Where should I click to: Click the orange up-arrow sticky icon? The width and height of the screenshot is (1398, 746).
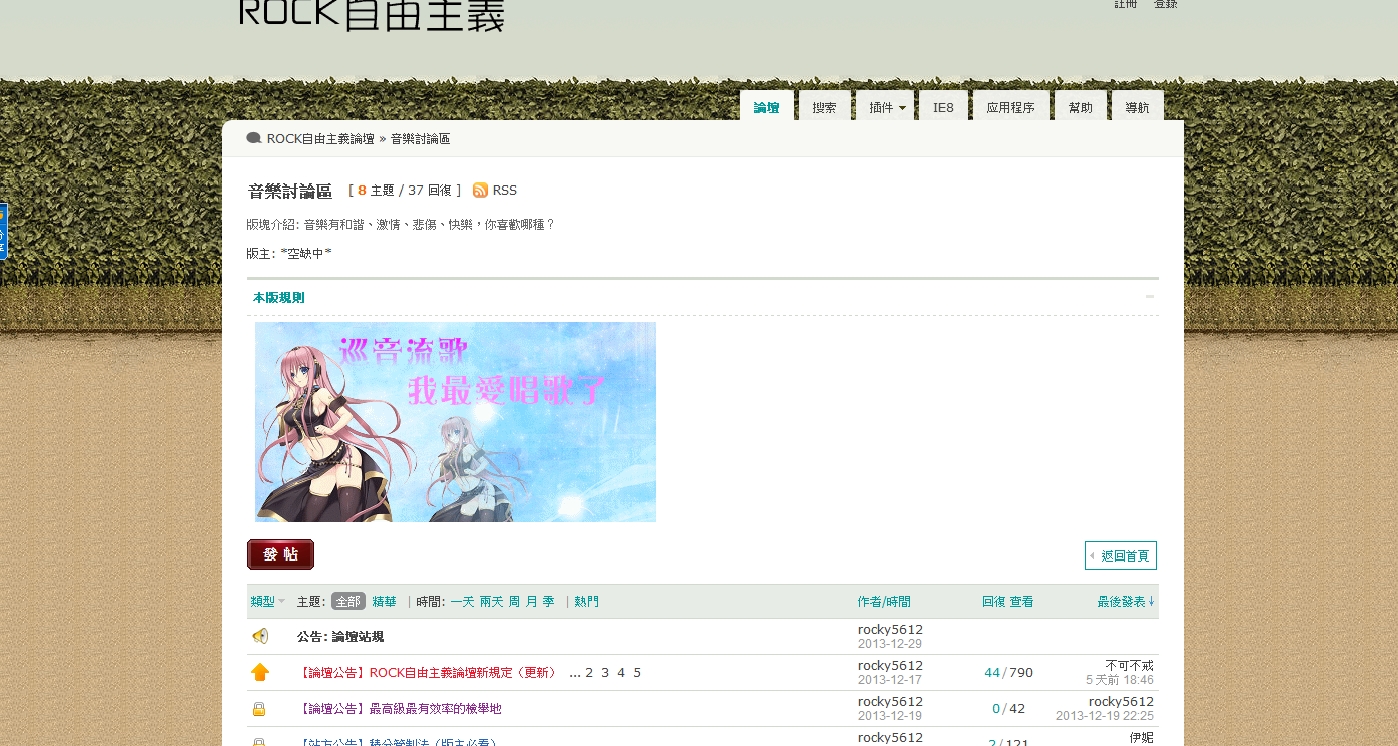(x=260, y=672)
